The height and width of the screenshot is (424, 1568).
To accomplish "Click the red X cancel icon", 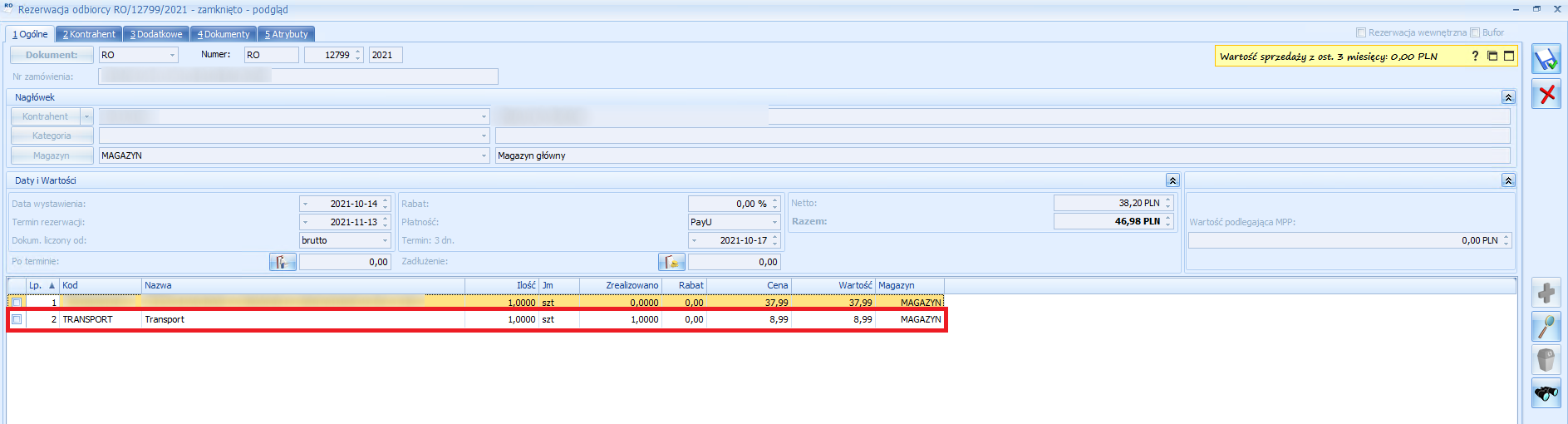I will pyautogui.click(x=1546, y=95).
